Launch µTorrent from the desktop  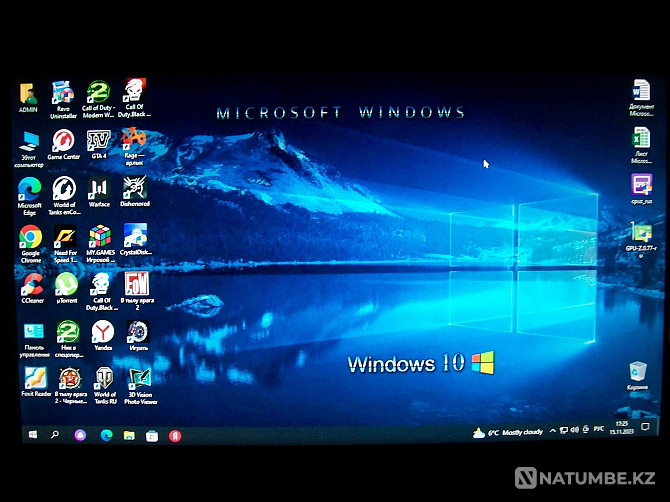[67, 288]
